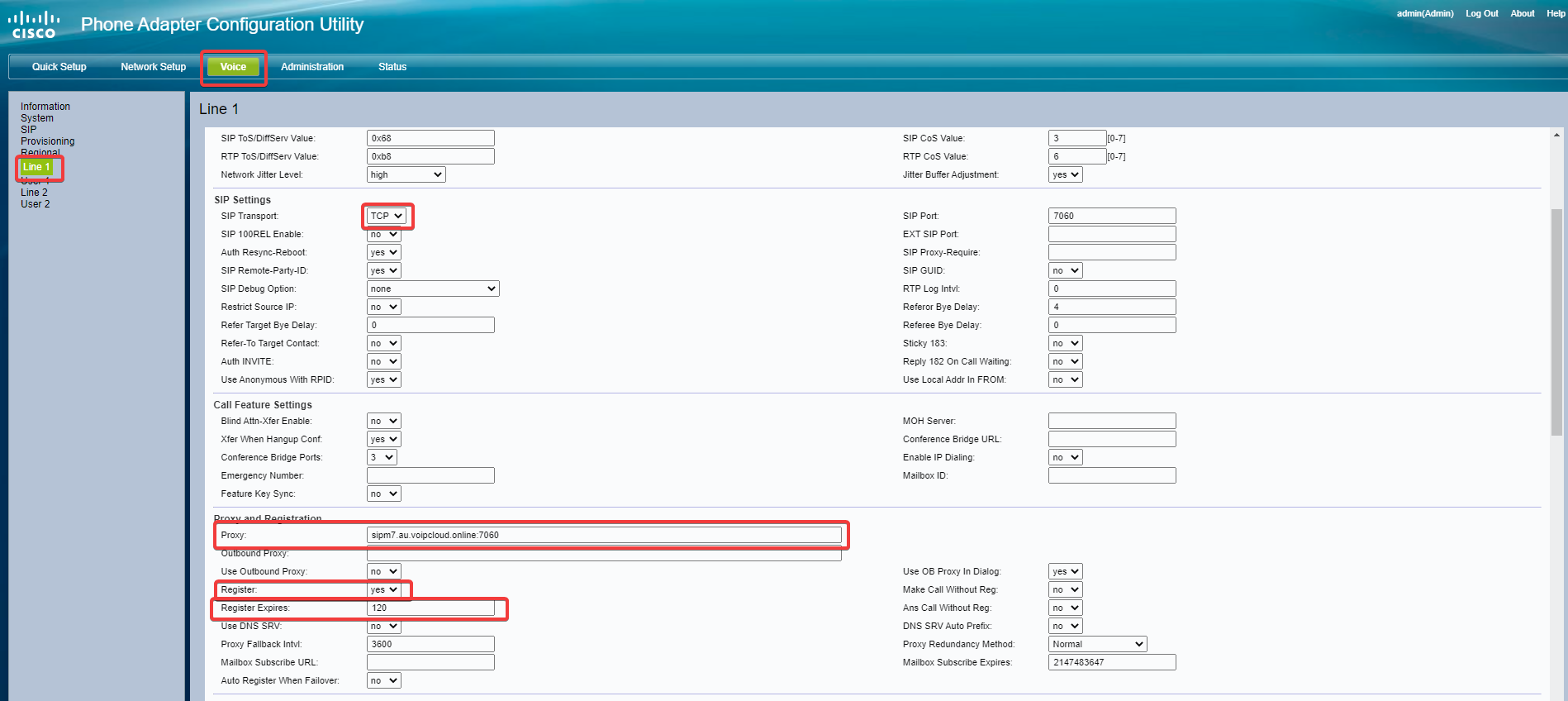Image resolution: width=1568 pixels, height=701 pixels.
Task: Select Line 2 in the sidebar
Action: click(x=34, y=193)
